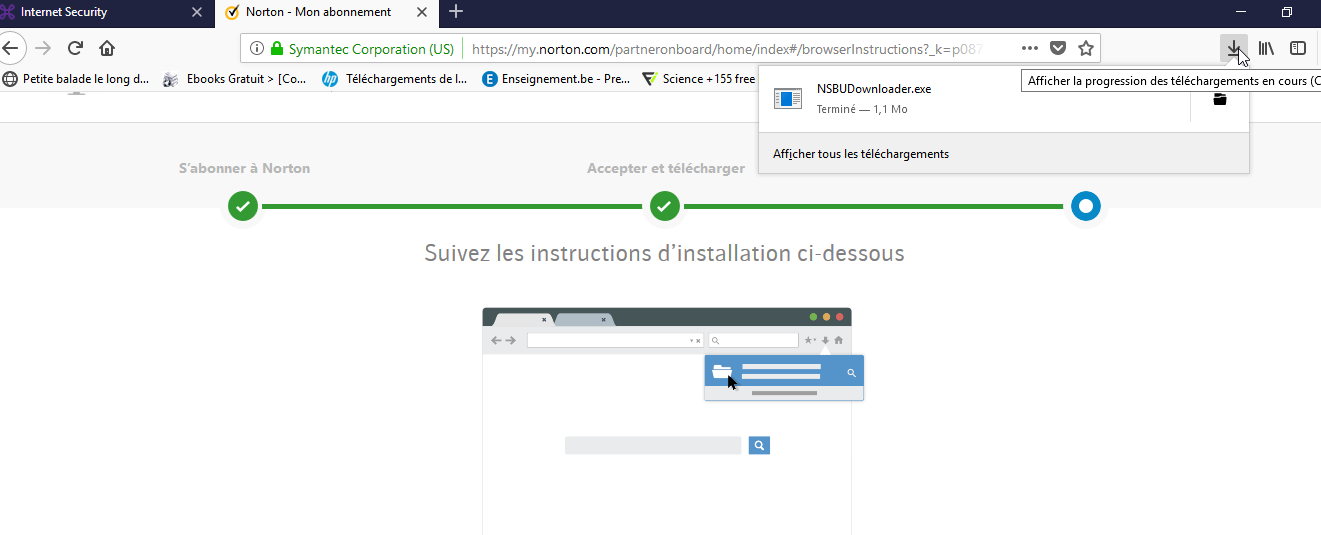Click the Accepter et télécharger step label
Viewport: 1321px width, 535px height.
pos(666,168)
